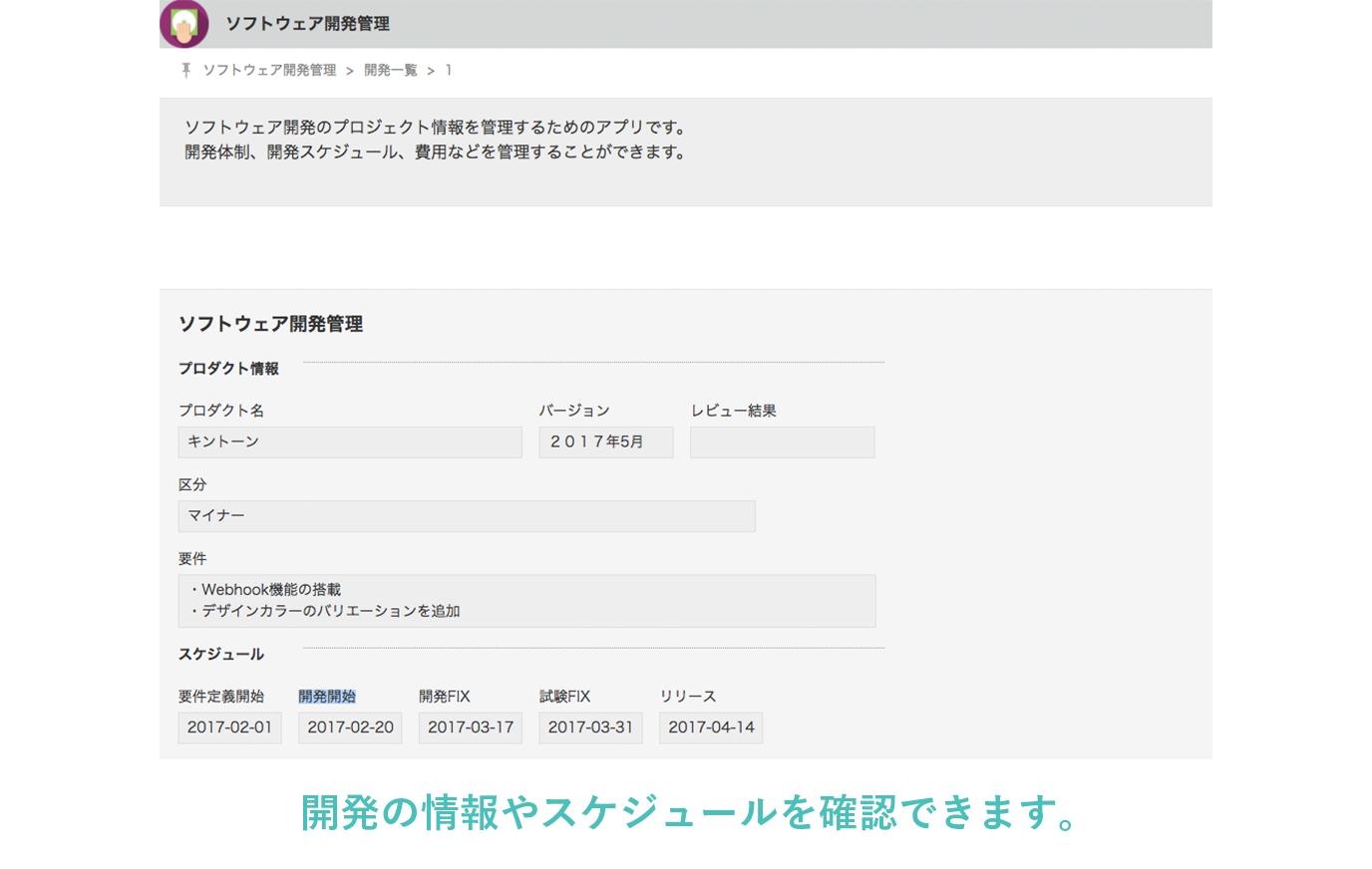Screen dimensions: 1372x869
Task: Select the date 2017-03-31
Action: [x=590, y=727]
